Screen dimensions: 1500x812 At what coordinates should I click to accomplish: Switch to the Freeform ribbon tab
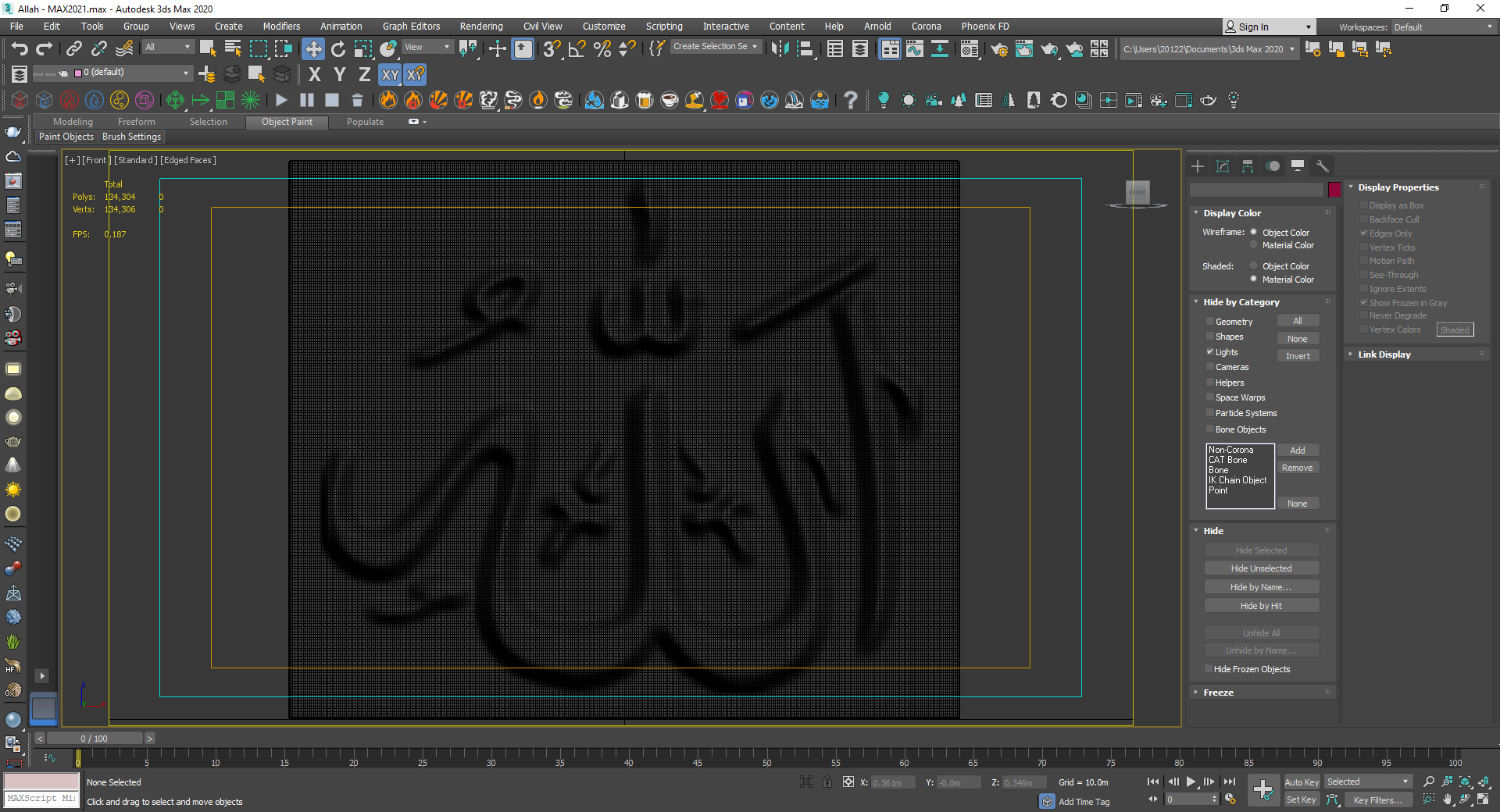(136, 122)
